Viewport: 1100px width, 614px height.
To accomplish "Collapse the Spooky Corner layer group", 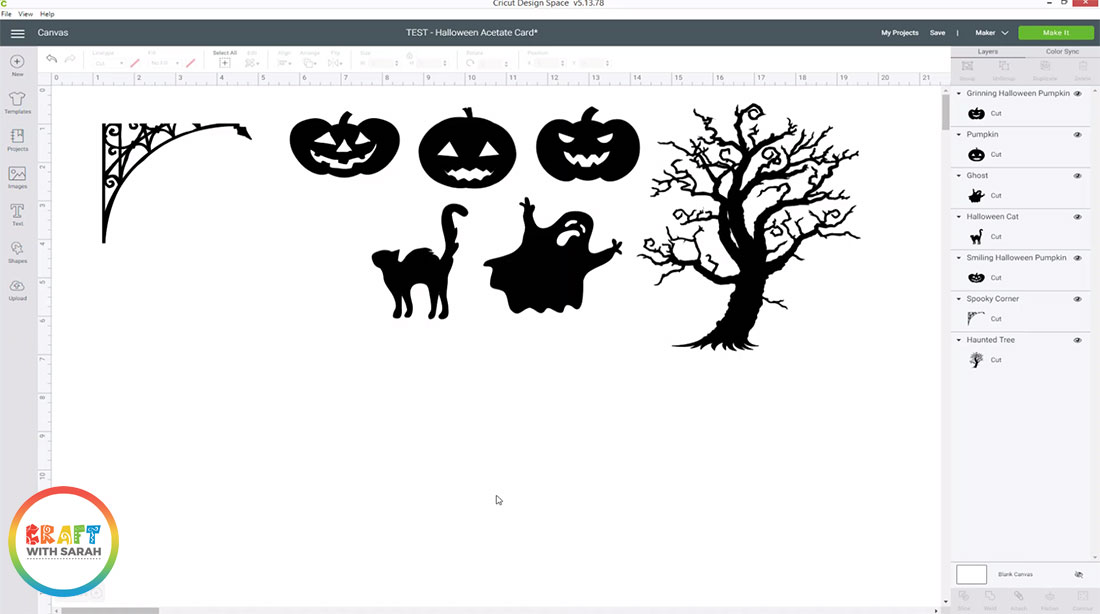I will (x=959, y=299).
